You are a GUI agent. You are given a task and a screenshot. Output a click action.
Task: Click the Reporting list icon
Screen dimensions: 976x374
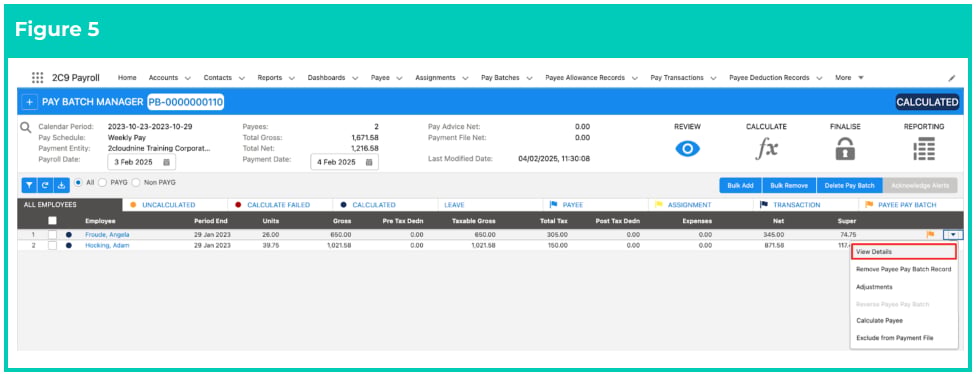924,149
